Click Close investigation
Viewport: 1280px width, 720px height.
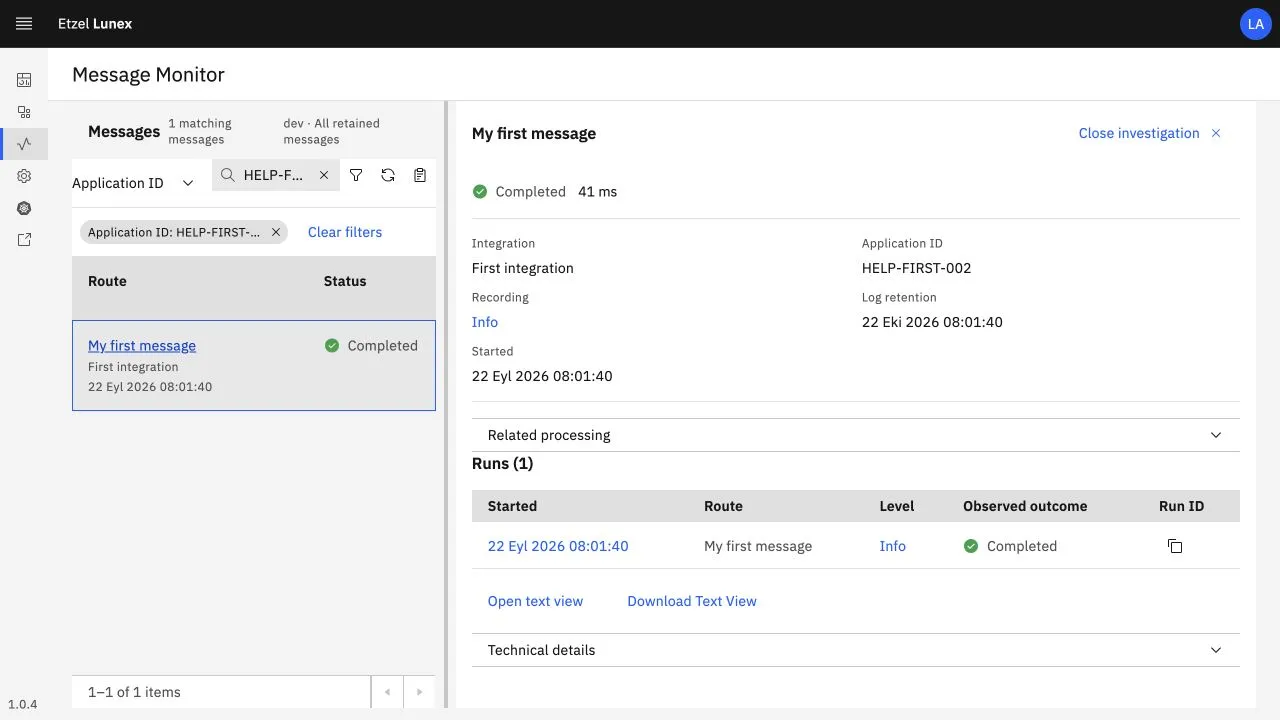(x=1139, y=133)
